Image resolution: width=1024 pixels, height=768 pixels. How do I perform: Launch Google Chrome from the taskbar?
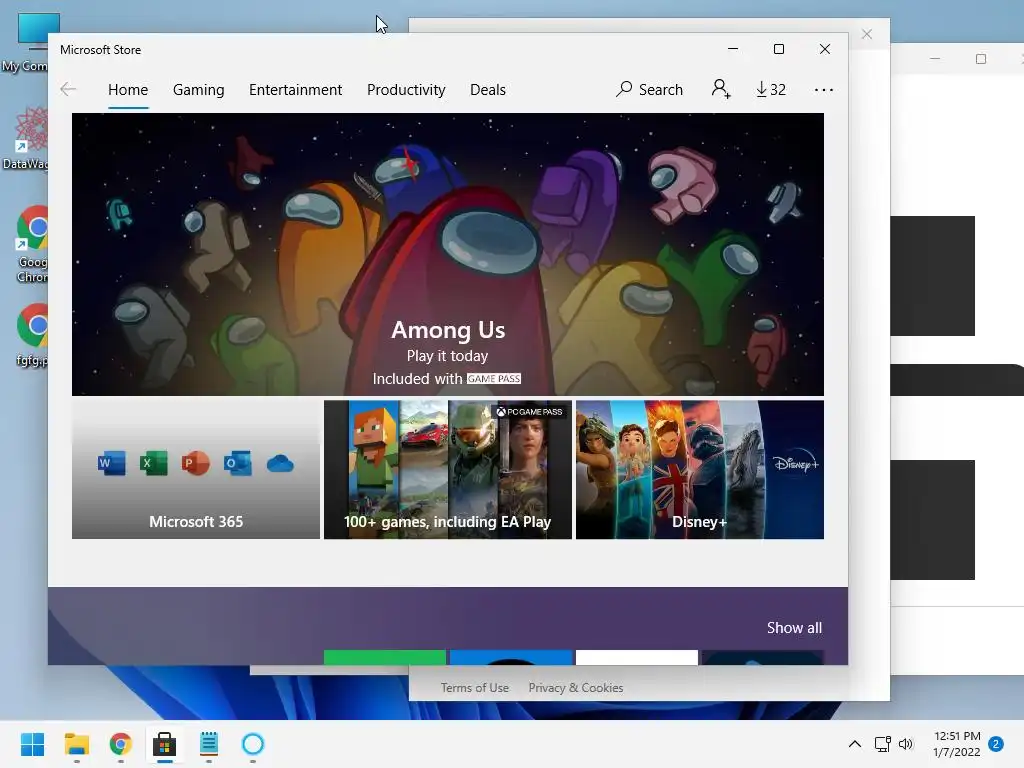pyautogui.click(x=120, y=744)
